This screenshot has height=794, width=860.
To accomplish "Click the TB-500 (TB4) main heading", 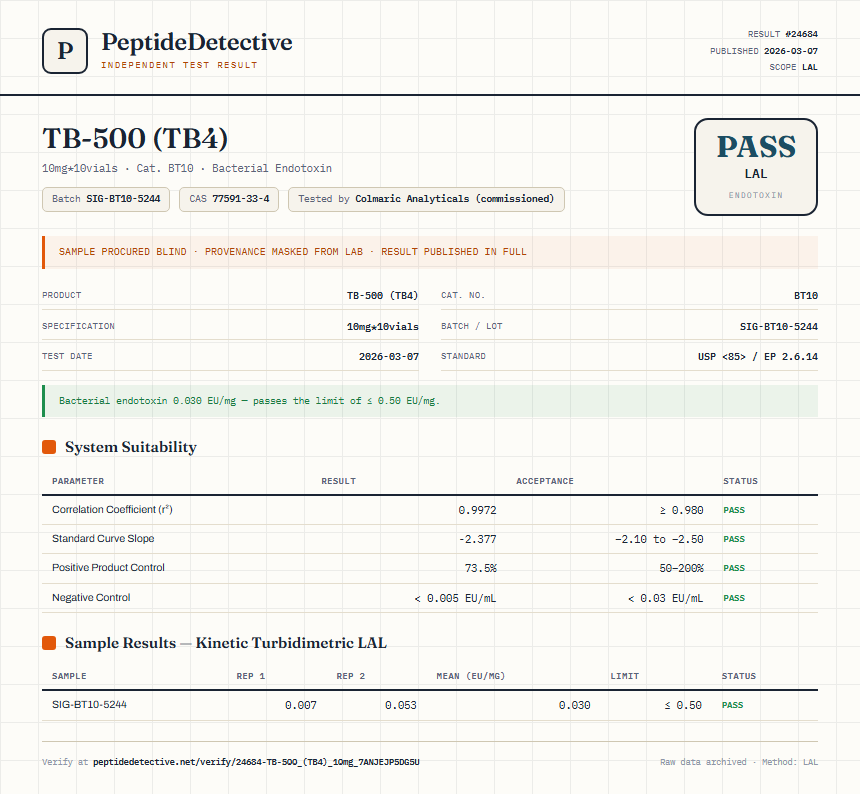I will click(135, 138).
